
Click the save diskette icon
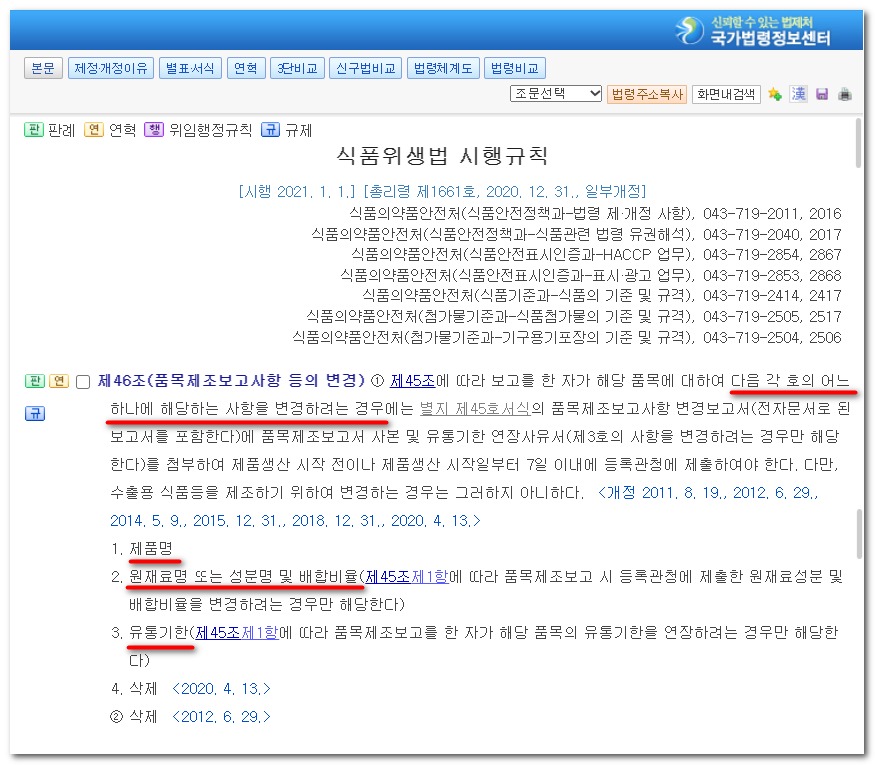[822, 94]
